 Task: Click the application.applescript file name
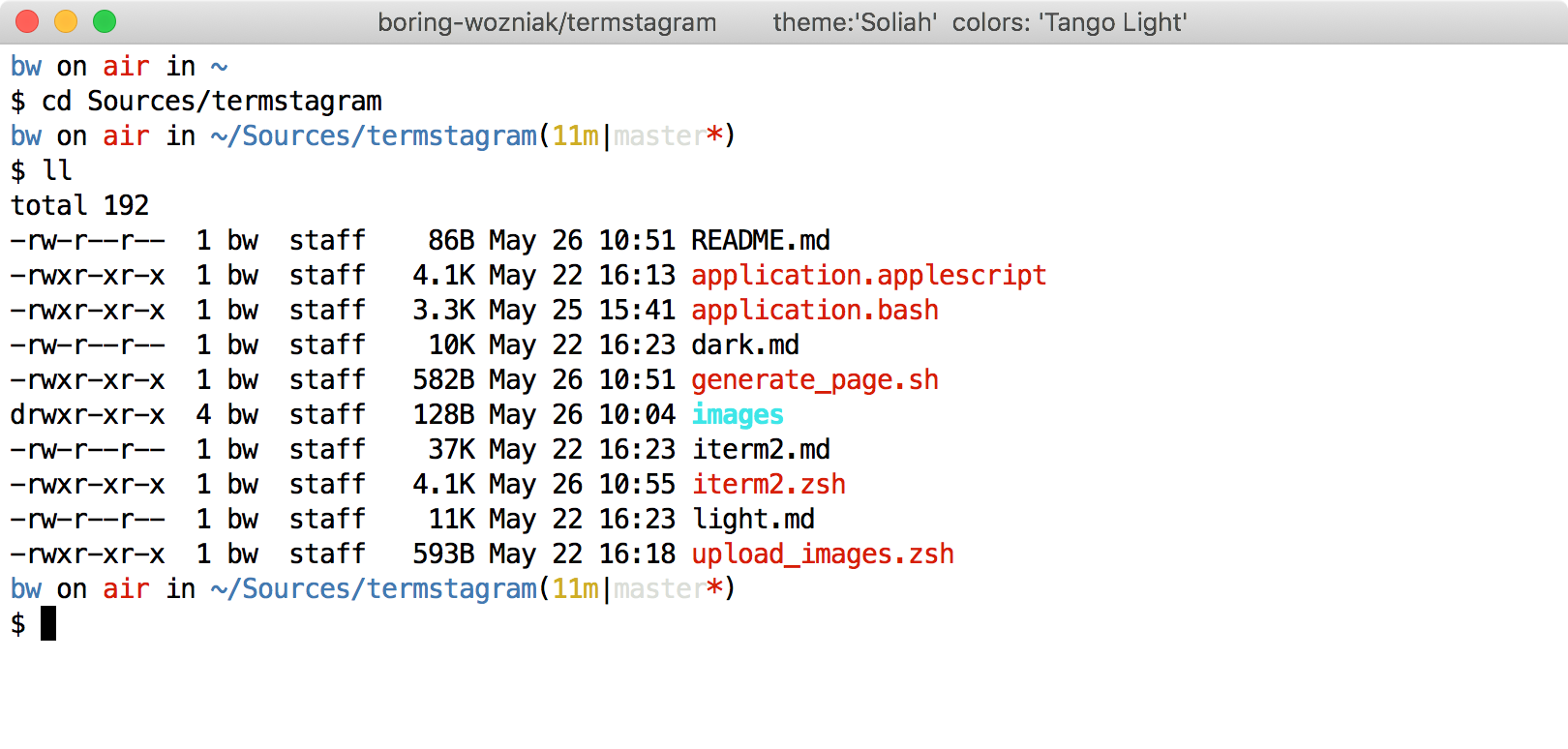[x=868, y=275]
